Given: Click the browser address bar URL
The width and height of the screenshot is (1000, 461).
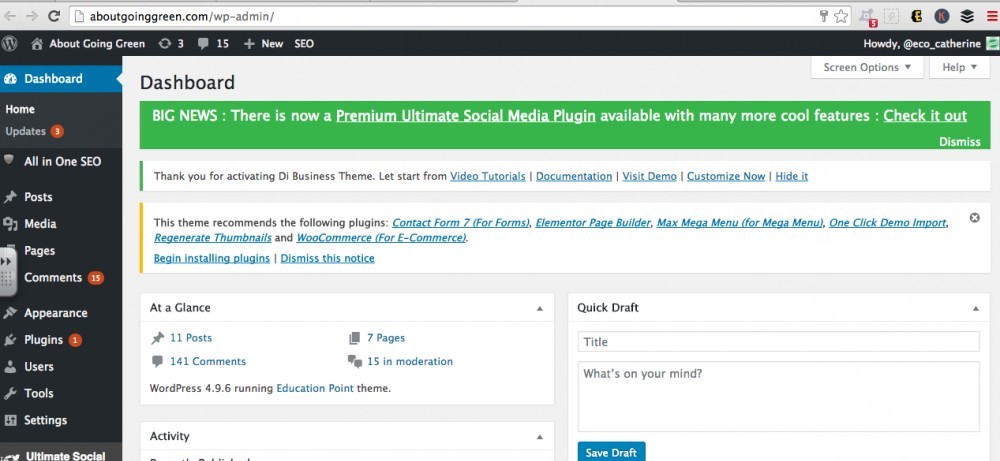Looking at the screenshot, I should click(x=182, y=17).
